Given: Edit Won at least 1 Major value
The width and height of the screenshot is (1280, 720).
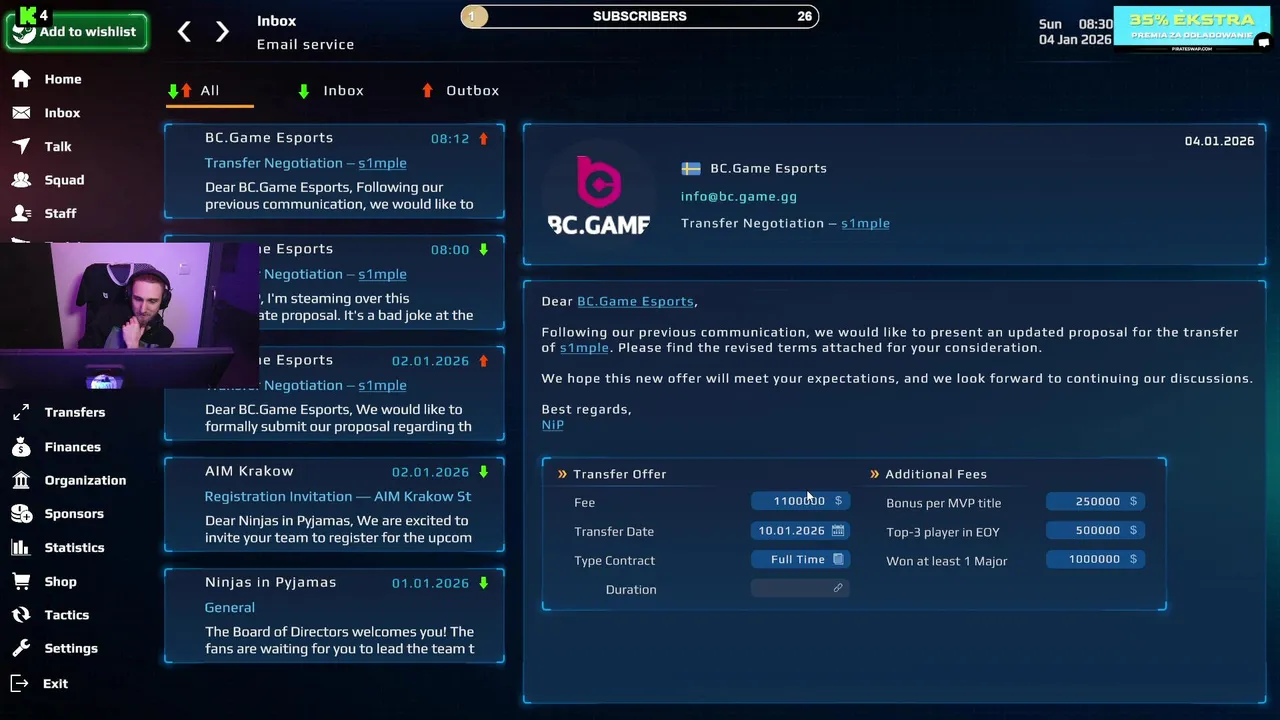Looking at the screenshot, I should click(x=1095, y=559).
